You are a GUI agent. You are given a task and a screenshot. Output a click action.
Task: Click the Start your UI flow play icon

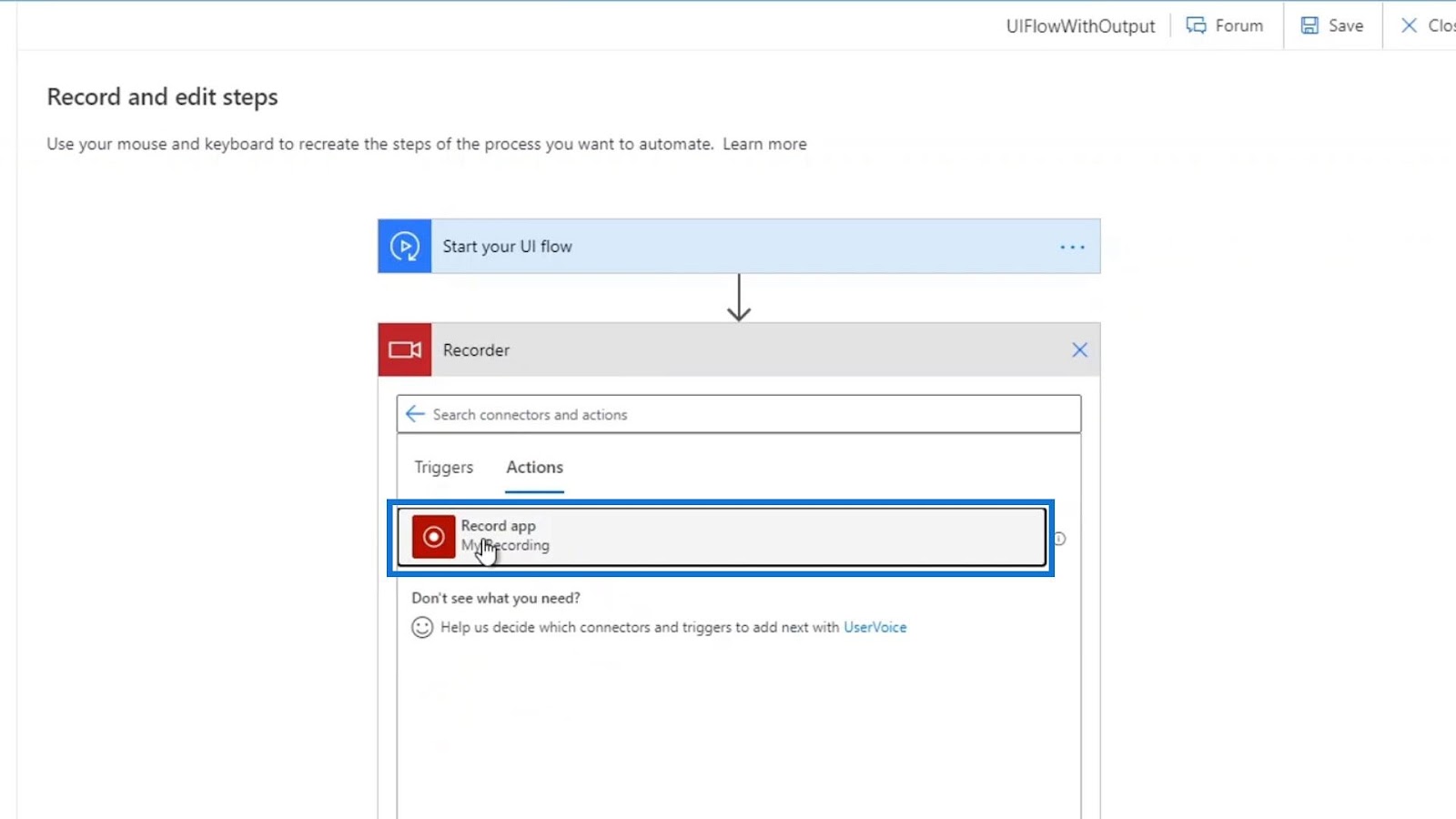point(405,246)
